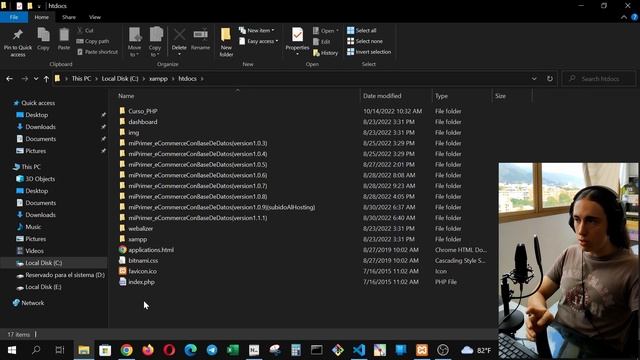
Task: Click Select all
Action: click(x=362, y=31)
